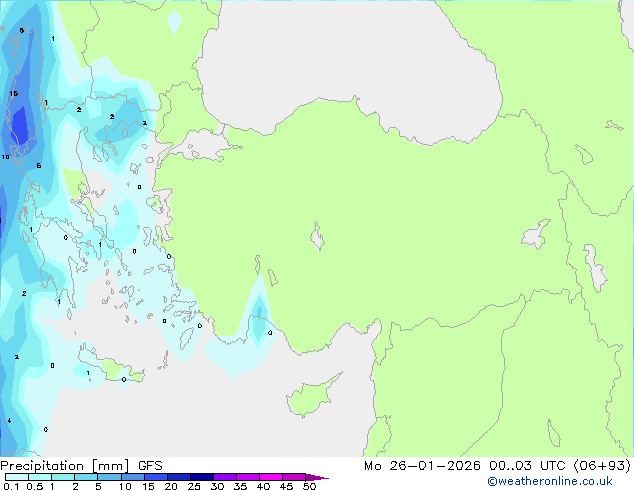Select the 35–40 mm violet legend swatch
634x490 pixels.
tap(247, 477)
